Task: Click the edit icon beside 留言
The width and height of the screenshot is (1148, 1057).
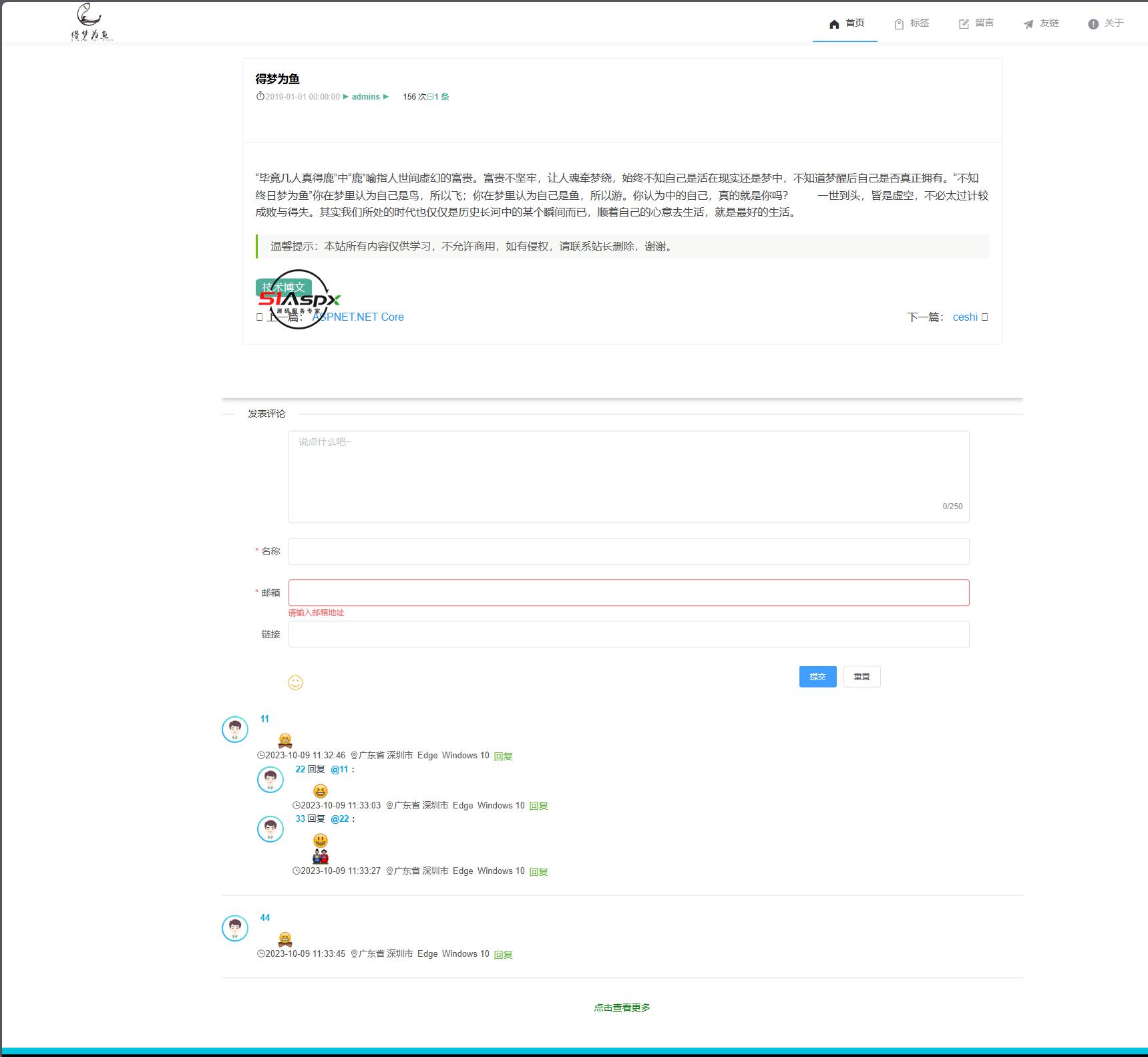Action: click(x=964, y=24)
